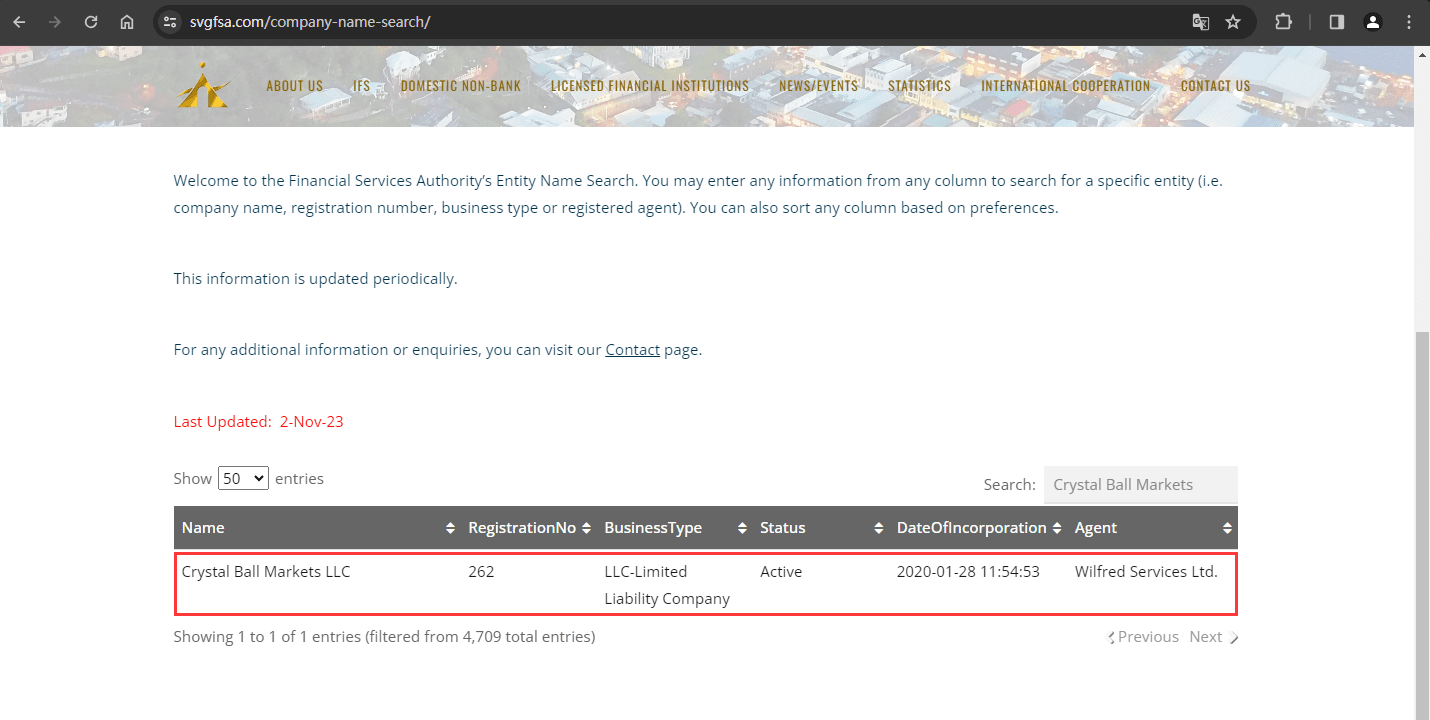The height and width of the screenshot is (720, 1430).
Task: Click the address bar URL
Action: pyautogui.click(x=310, y=22)
